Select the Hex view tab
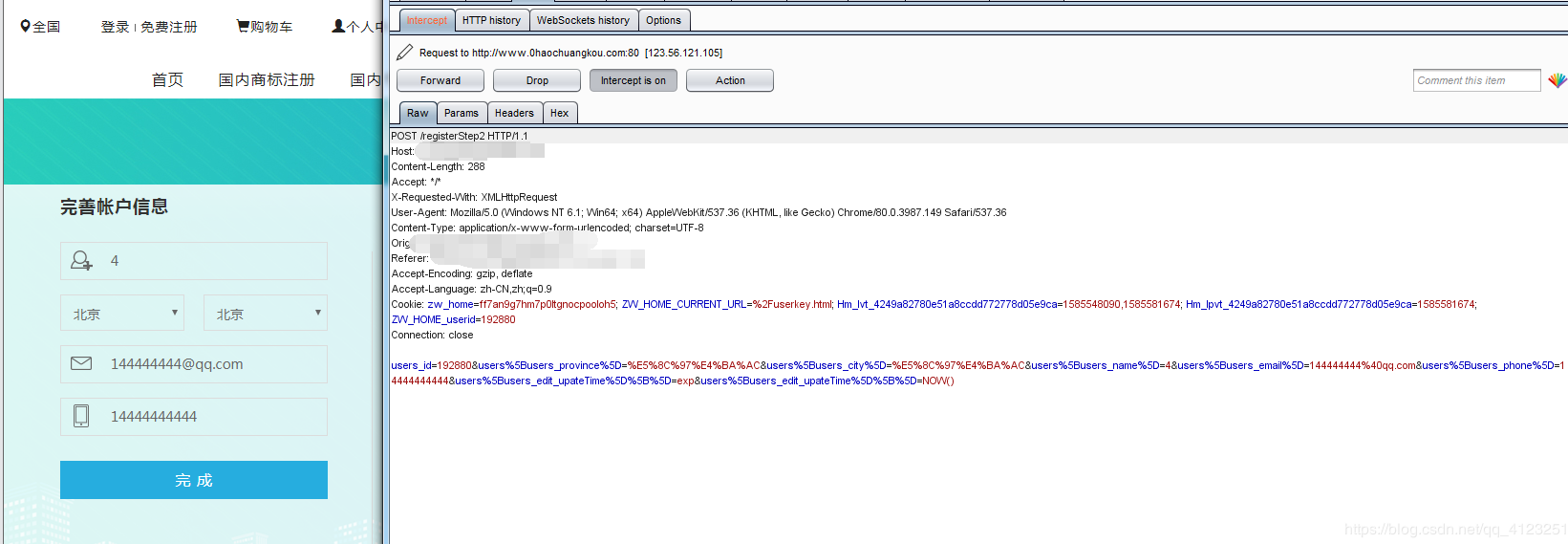This screenshot has width=1568, height=544. click(x=559, y=113)
